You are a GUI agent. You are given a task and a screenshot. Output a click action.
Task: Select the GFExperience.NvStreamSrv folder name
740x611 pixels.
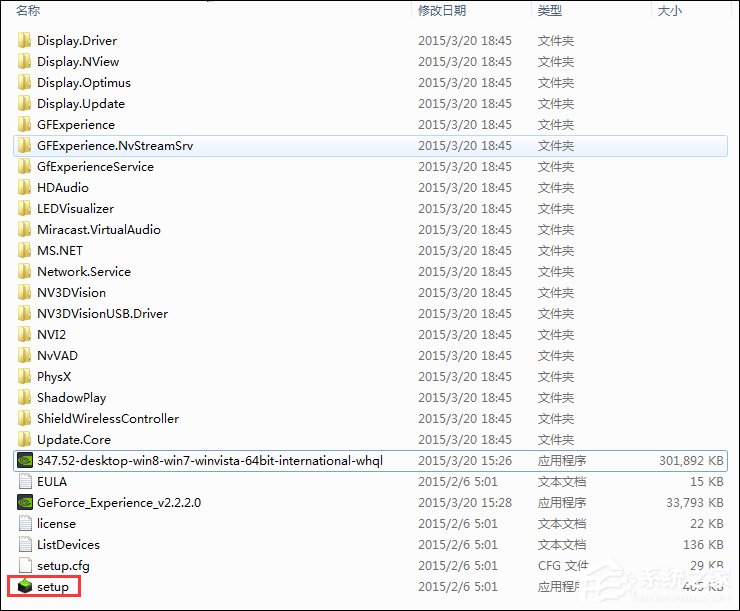click(x=115, y=145)
